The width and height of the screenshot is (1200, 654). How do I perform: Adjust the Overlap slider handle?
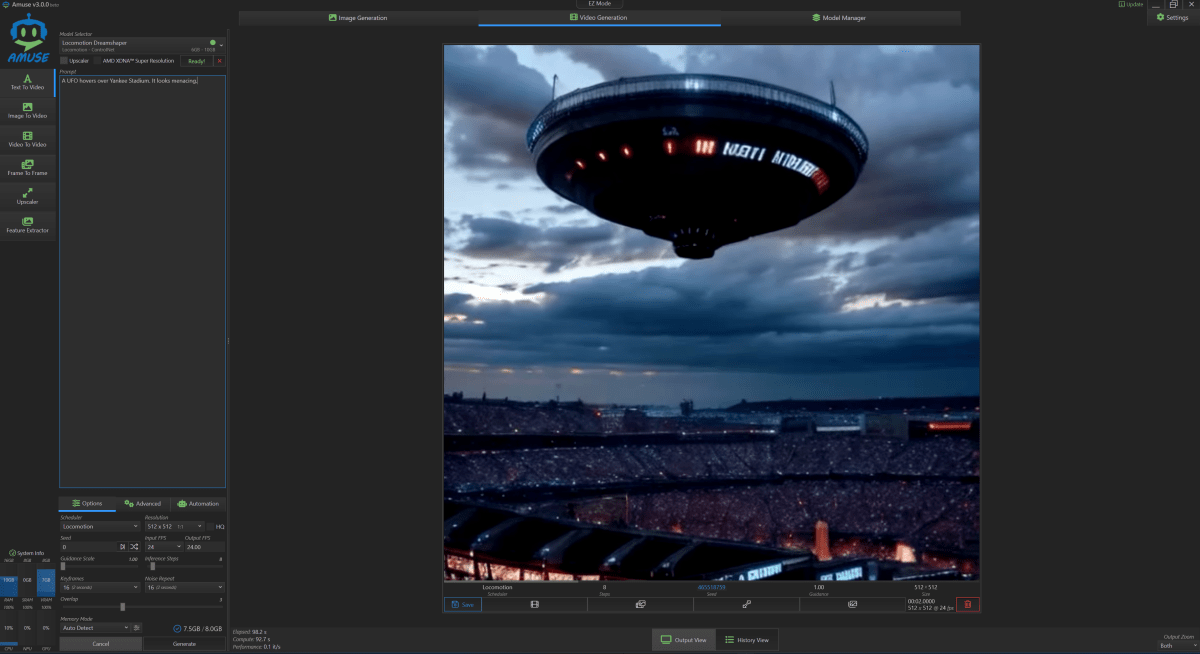tap(122, 607)
